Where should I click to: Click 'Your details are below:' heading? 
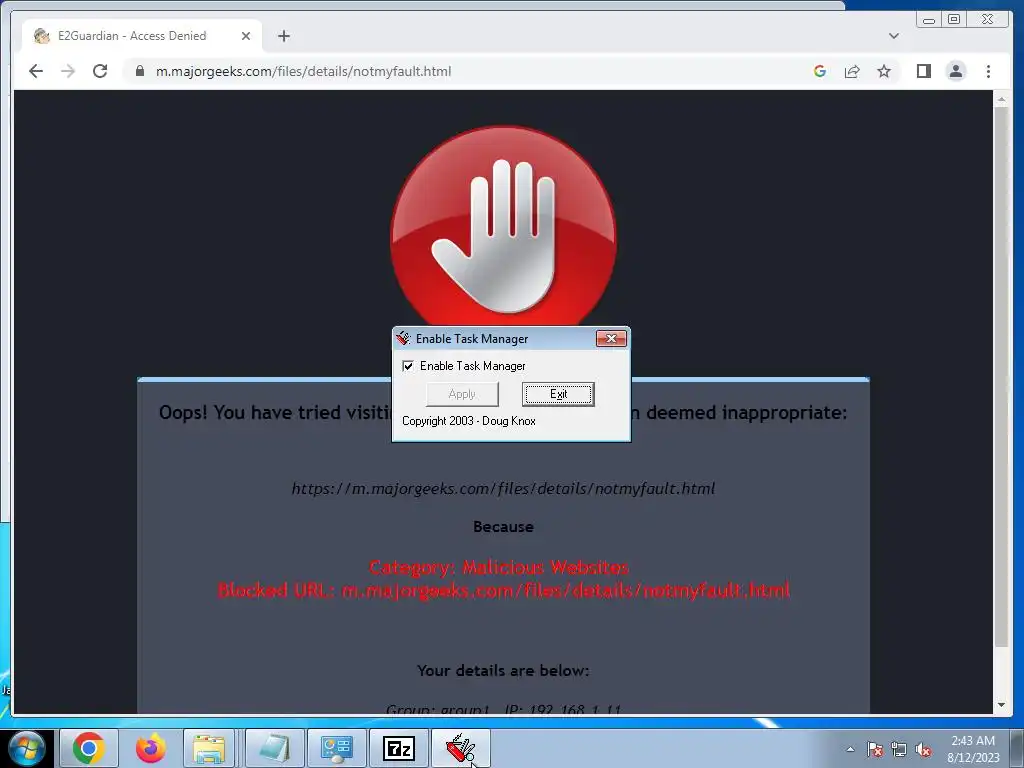pos(503,671)
